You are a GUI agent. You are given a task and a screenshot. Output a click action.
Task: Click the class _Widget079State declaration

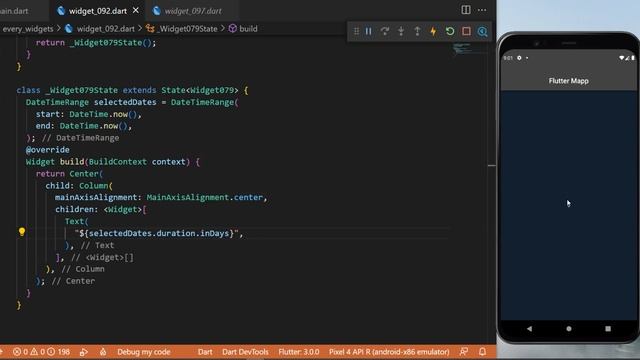(x=132, y=90)
